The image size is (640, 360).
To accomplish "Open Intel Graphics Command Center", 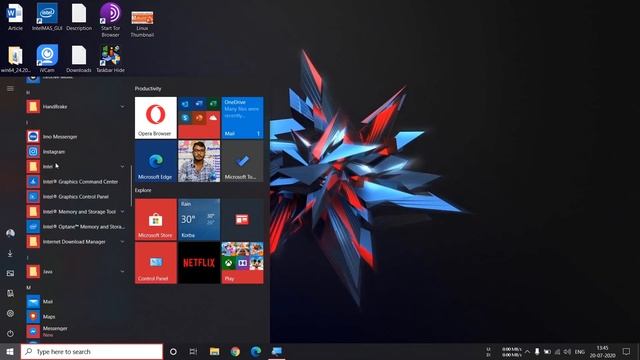I will [x=76, y=182].
